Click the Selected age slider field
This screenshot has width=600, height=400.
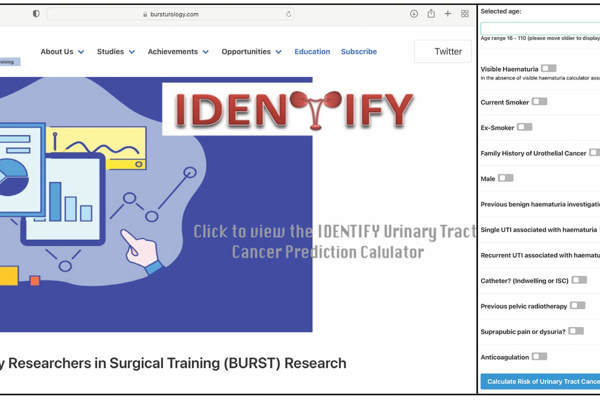(540, 27)
